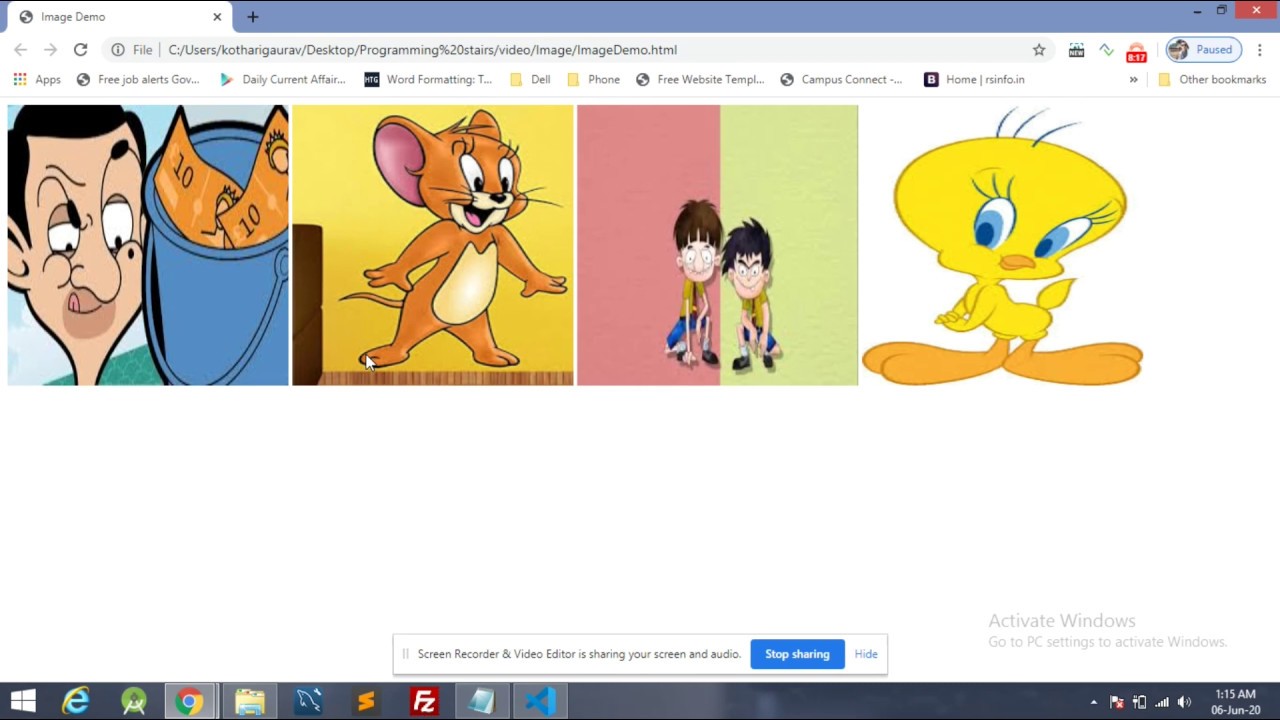Open Android Studio from taskbar

pos(134,701)
